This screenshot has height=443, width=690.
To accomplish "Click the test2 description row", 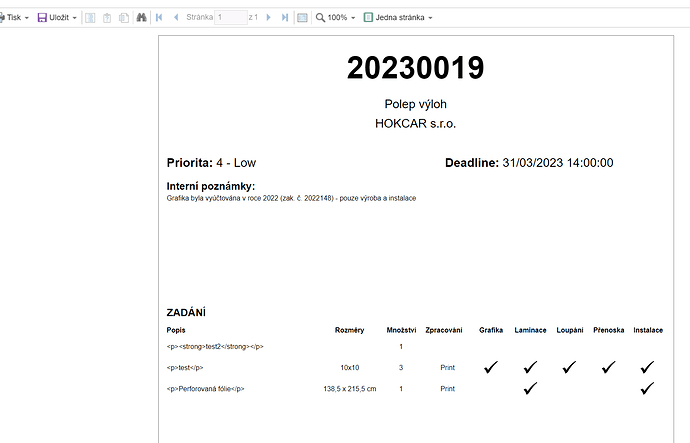I will (x=215, y=347).
